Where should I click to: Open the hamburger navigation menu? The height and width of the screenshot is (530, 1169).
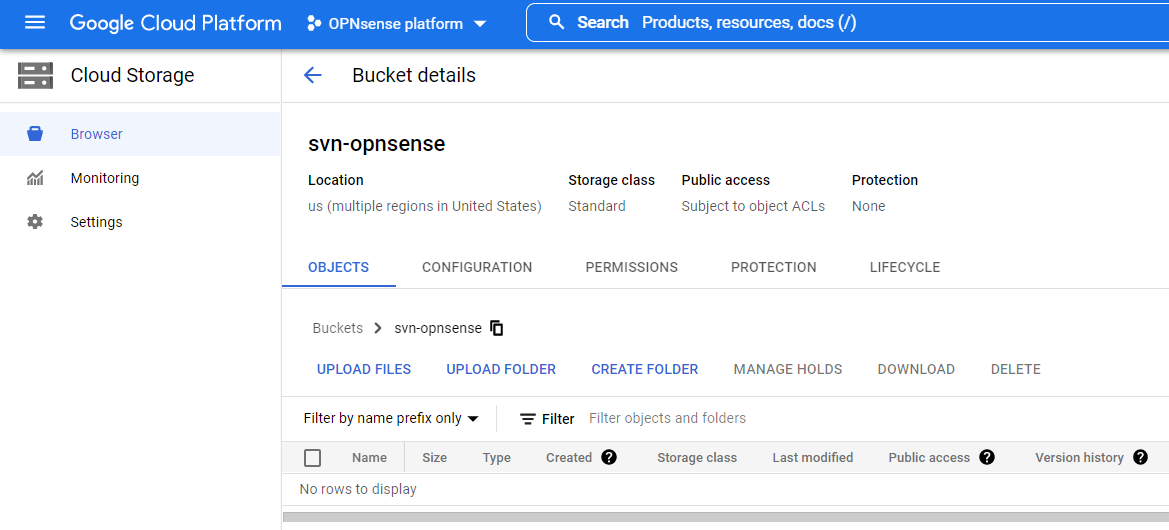pos(35,23)
